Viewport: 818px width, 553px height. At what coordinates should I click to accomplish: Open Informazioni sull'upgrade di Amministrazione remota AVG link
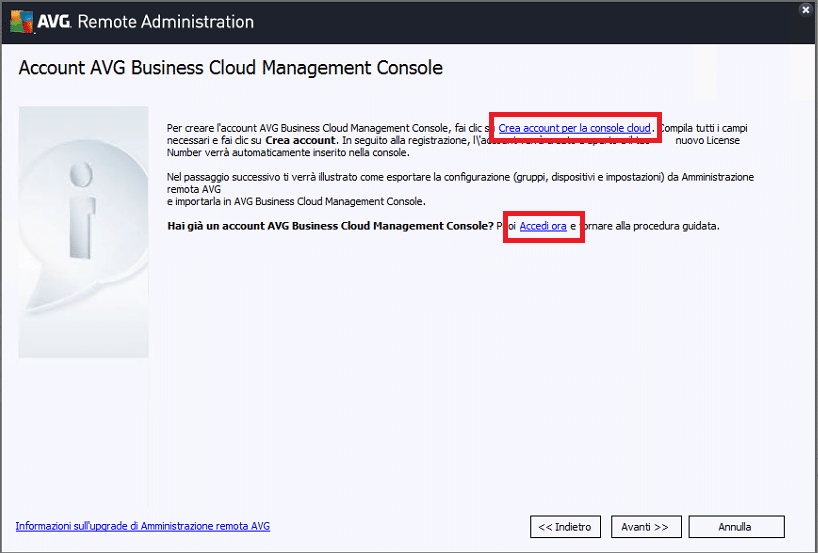(x=143, y=526)
